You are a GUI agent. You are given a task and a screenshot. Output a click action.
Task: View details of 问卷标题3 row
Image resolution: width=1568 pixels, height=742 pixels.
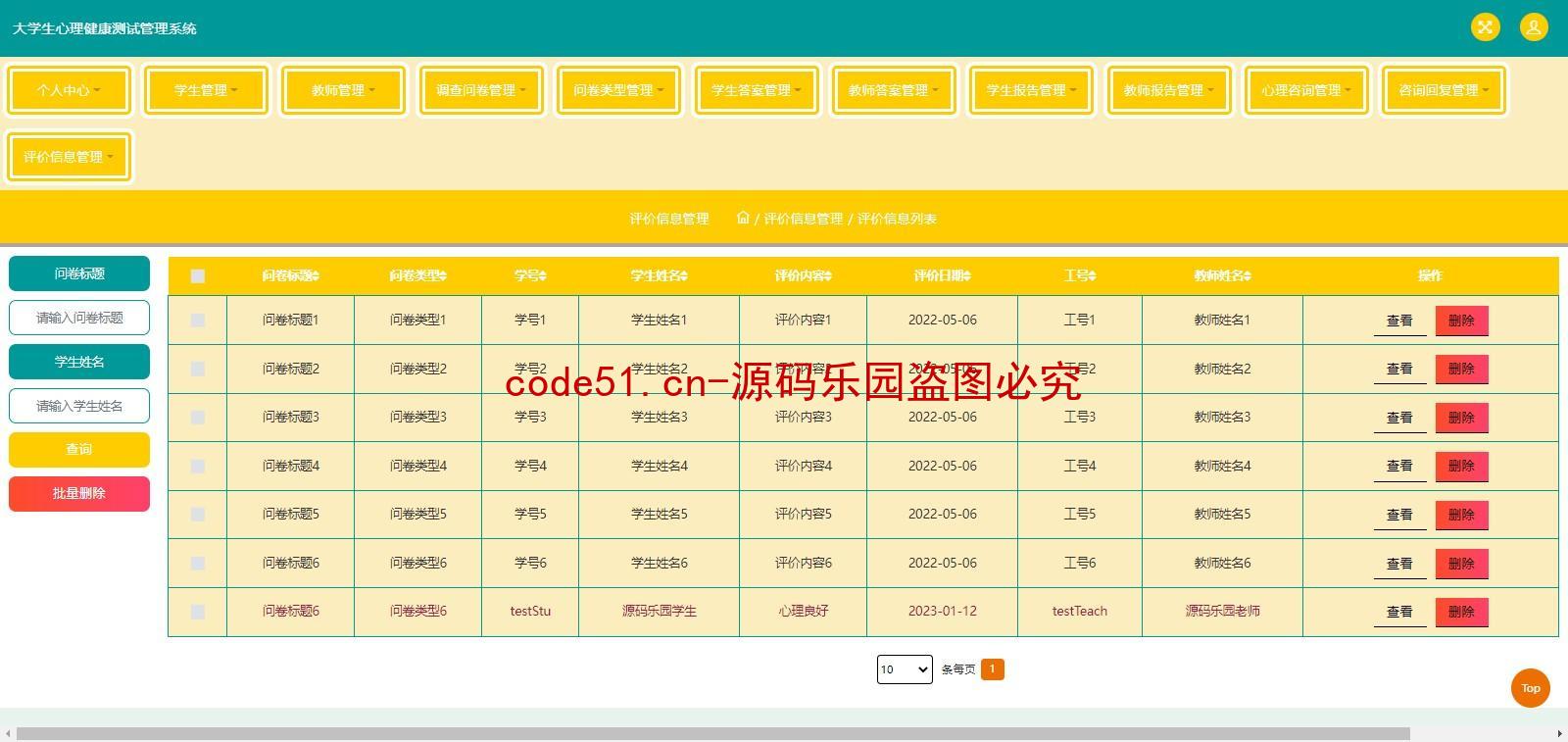pyautogui.click(x=1399, y=418)
